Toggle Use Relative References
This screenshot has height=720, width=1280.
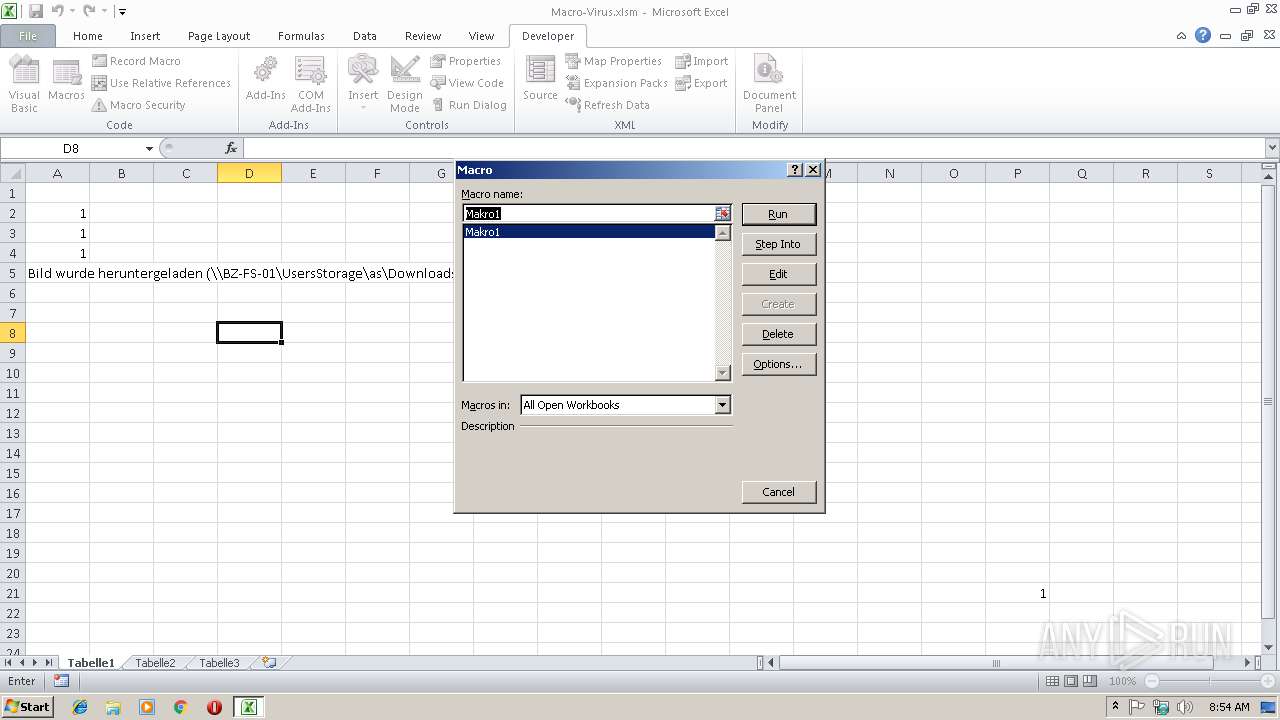pos(161,83)
